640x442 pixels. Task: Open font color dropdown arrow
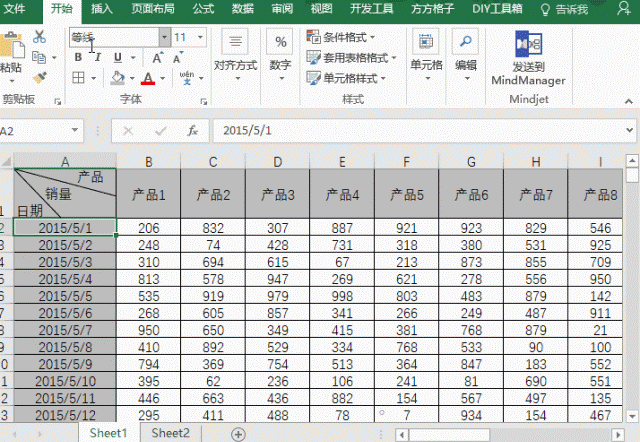[x=162, y=78]
